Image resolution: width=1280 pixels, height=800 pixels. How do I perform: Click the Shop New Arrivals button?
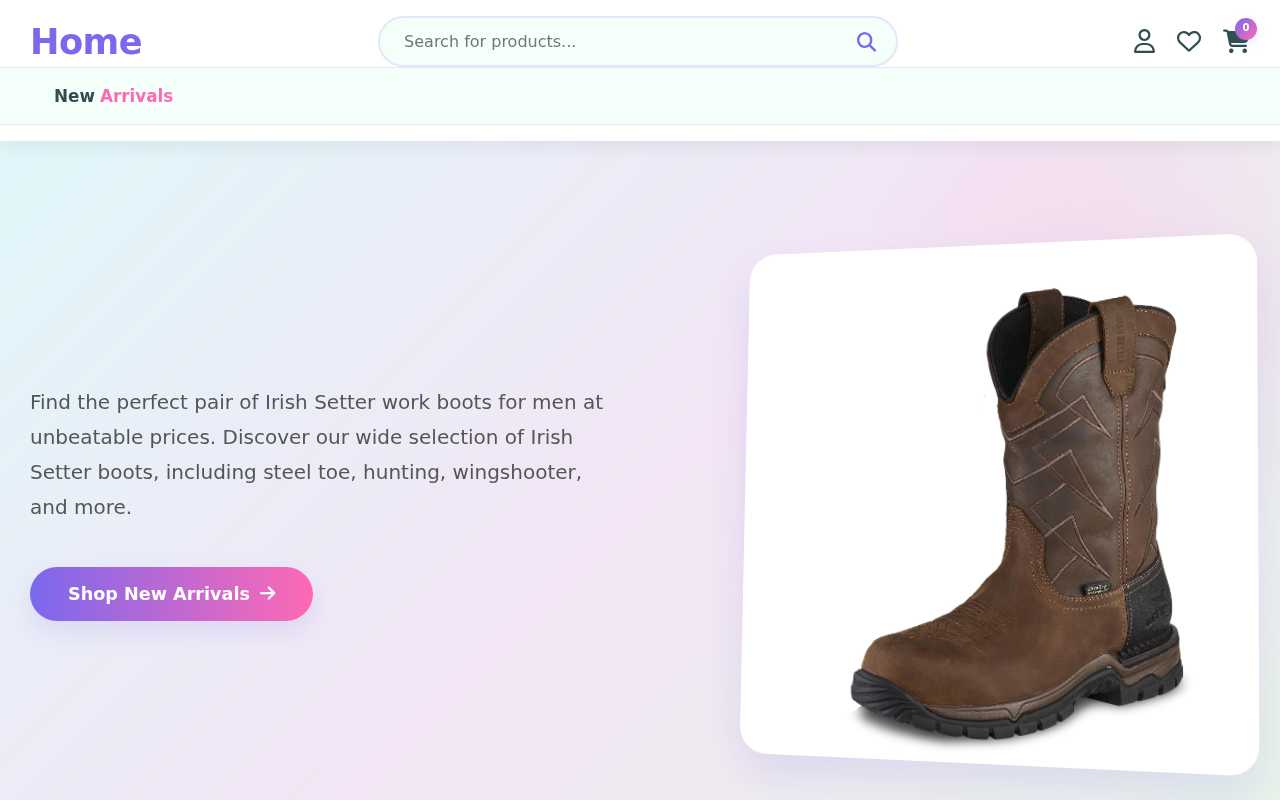click(171, 594)
